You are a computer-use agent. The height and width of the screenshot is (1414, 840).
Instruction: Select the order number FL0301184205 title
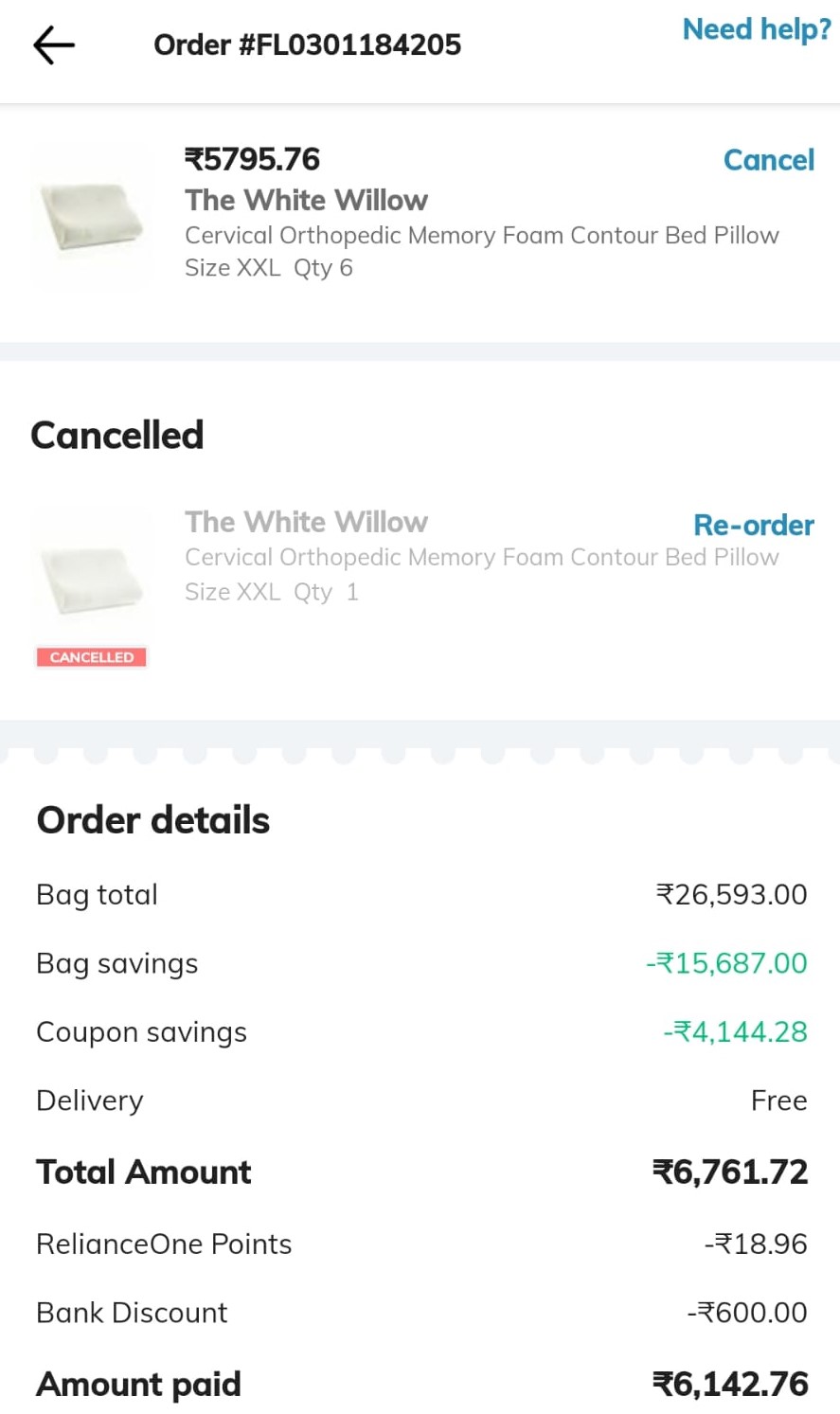[x=307, y=45]
